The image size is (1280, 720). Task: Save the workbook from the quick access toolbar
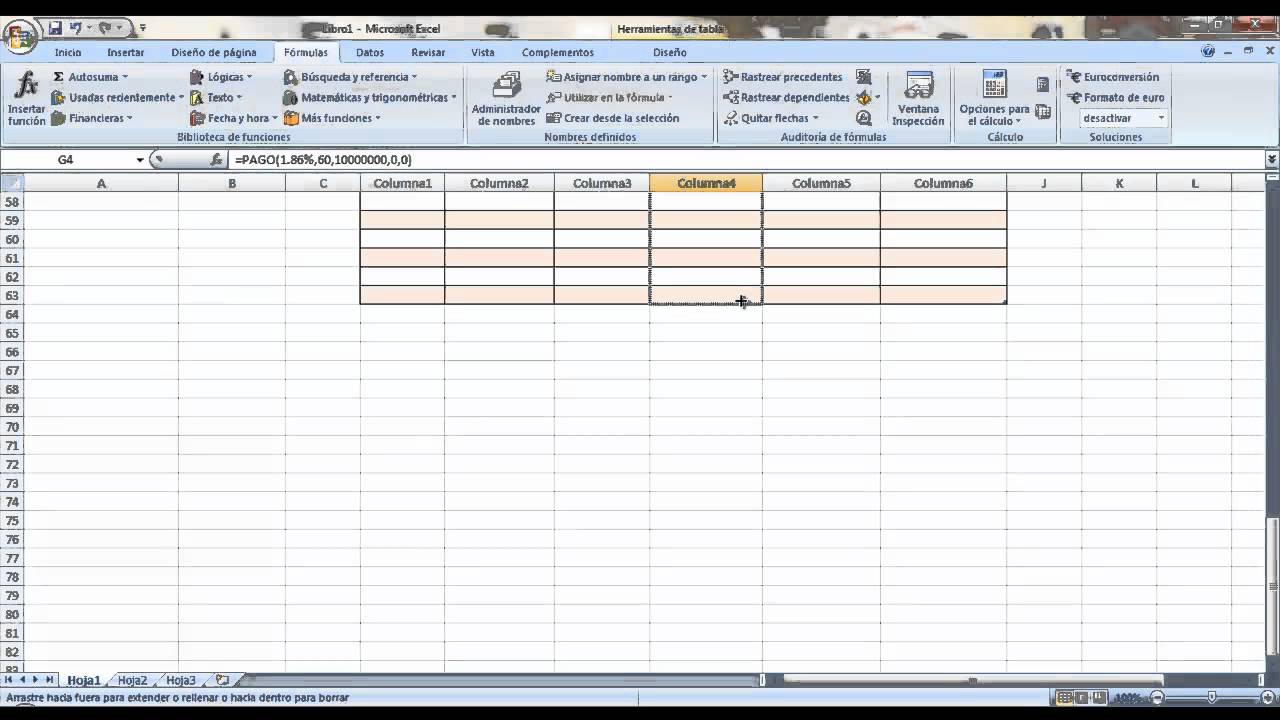click(x=55, y=28)
